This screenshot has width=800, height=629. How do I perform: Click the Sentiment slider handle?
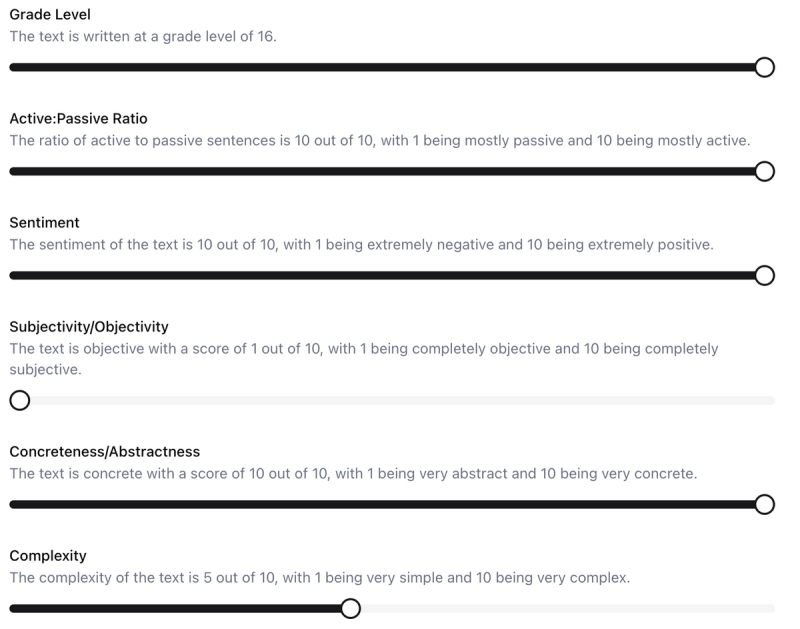764,275
